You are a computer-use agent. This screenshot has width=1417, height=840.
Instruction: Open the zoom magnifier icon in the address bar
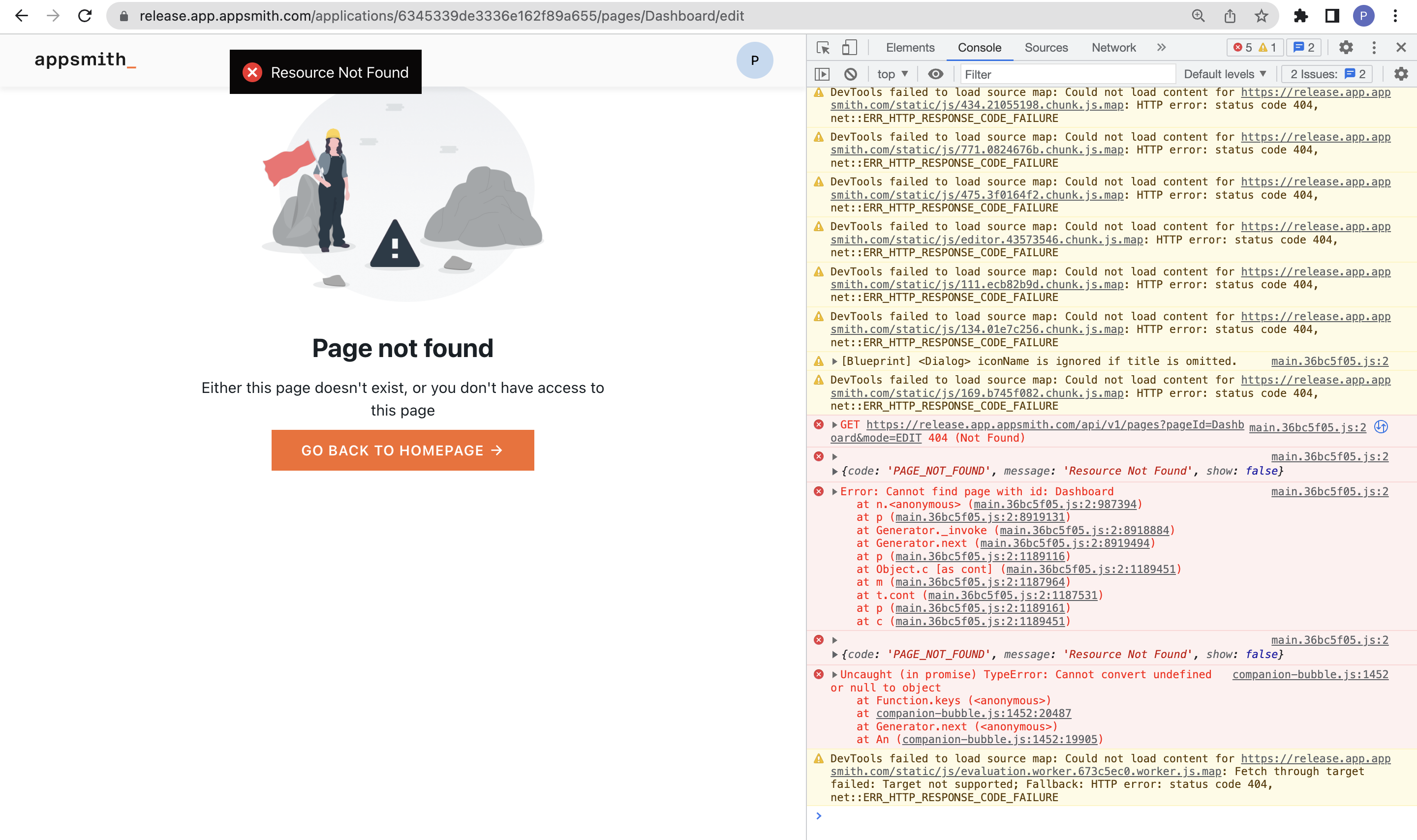[x=1198, y=16]
